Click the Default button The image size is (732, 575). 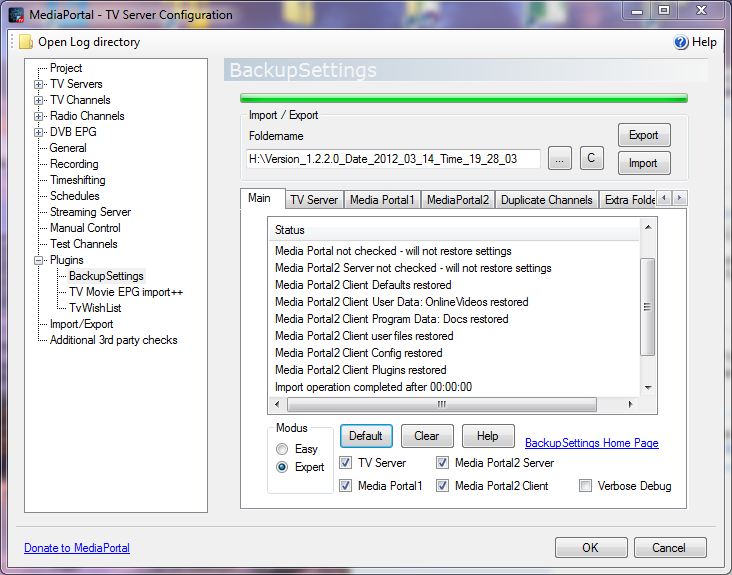point(366,436)
